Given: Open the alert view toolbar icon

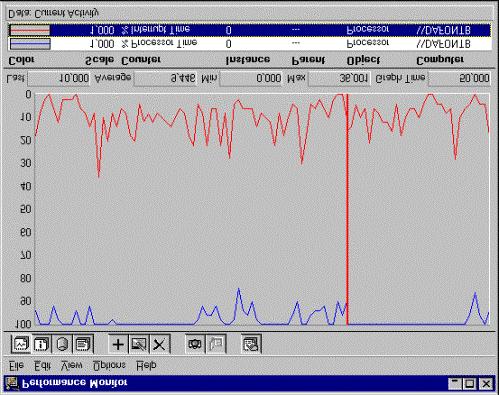Looking at the screenshot, I should [x=41, y=344].
